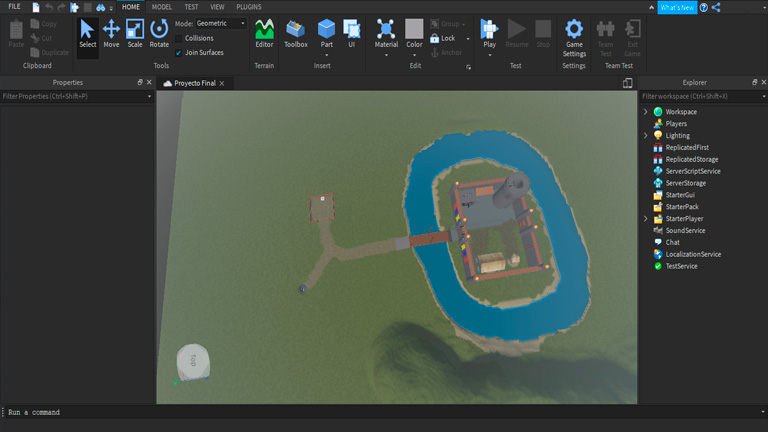The image size is (768, 432).
Task: Enable the Collisions checkbox
Action: click(x=179, y=38)
